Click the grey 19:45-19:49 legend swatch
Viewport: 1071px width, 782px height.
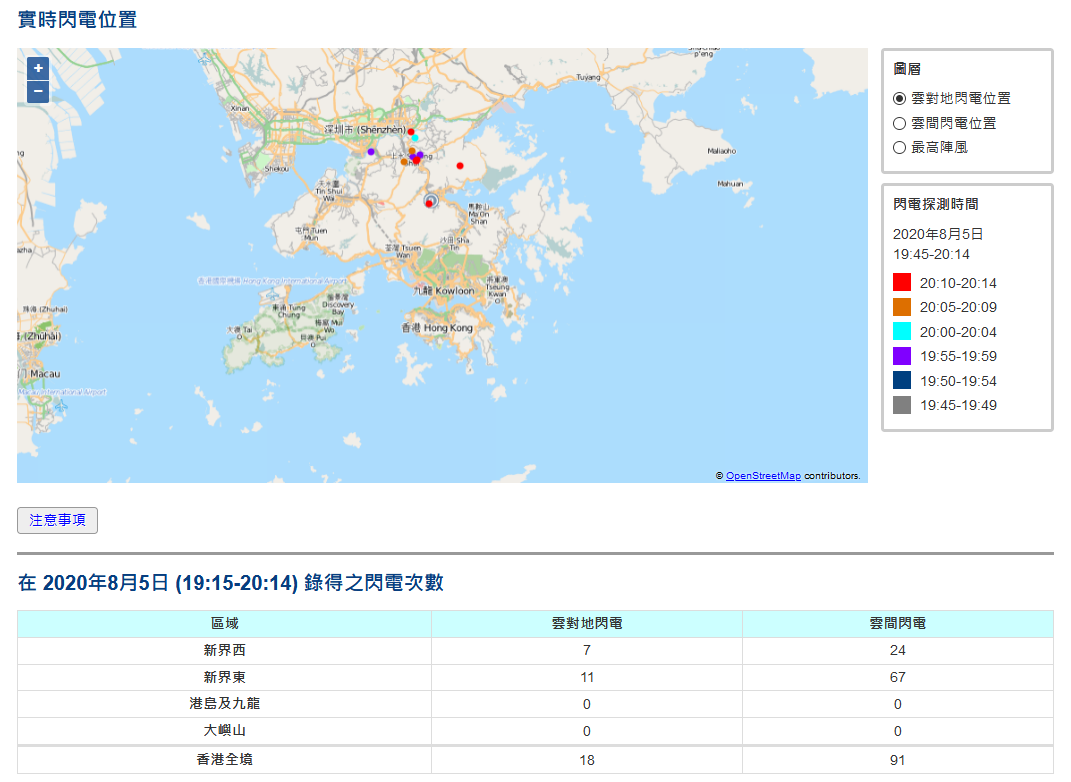[902, 405]
